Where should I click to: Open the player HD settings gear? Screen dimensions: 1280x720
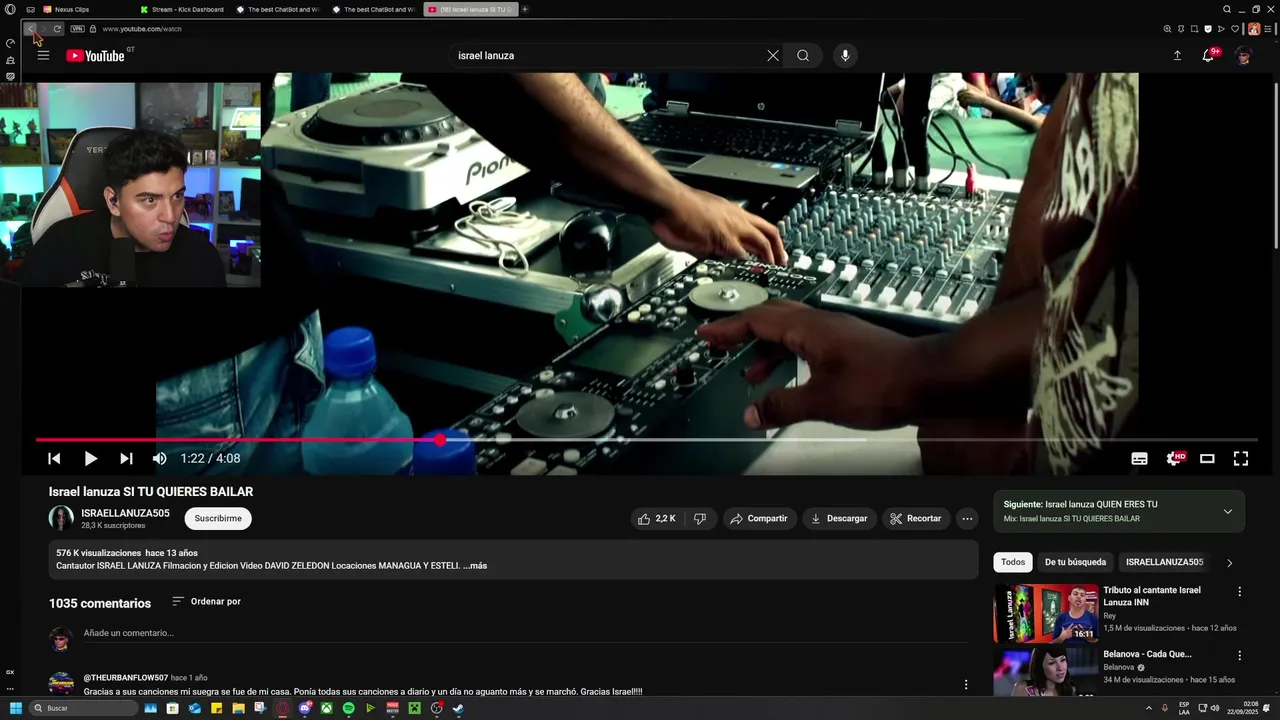point(1175,458)
